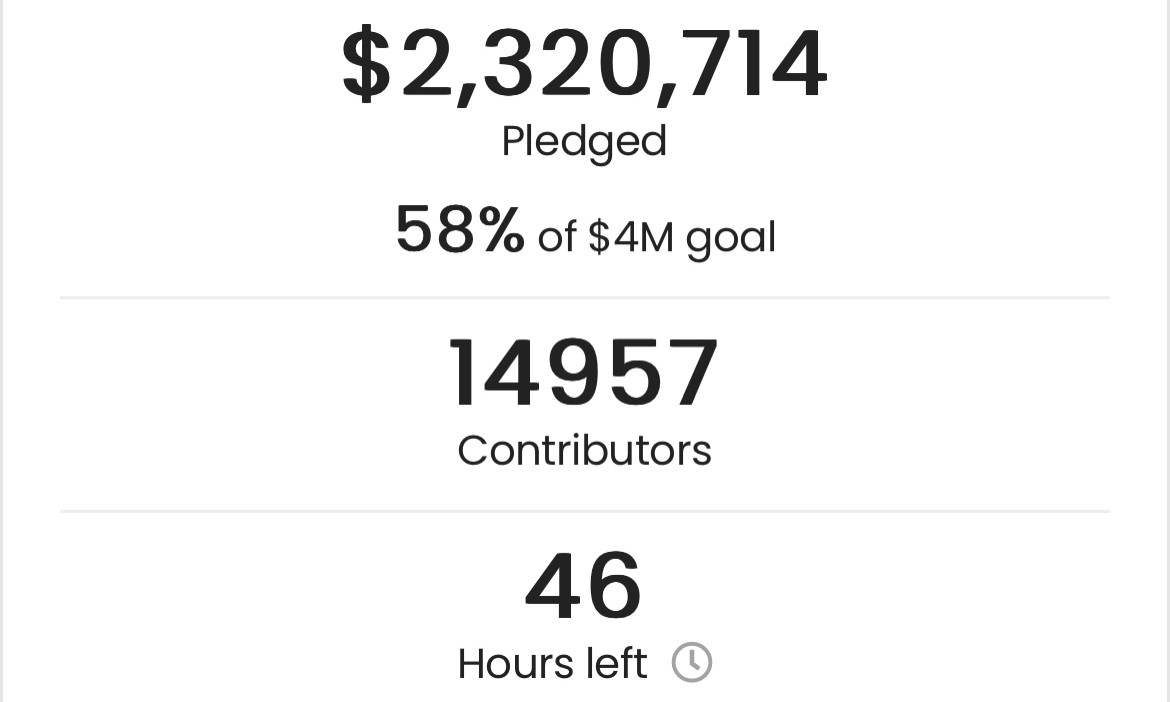Select the Pledged label
The image size is (1170, 702).
[584, 141]
